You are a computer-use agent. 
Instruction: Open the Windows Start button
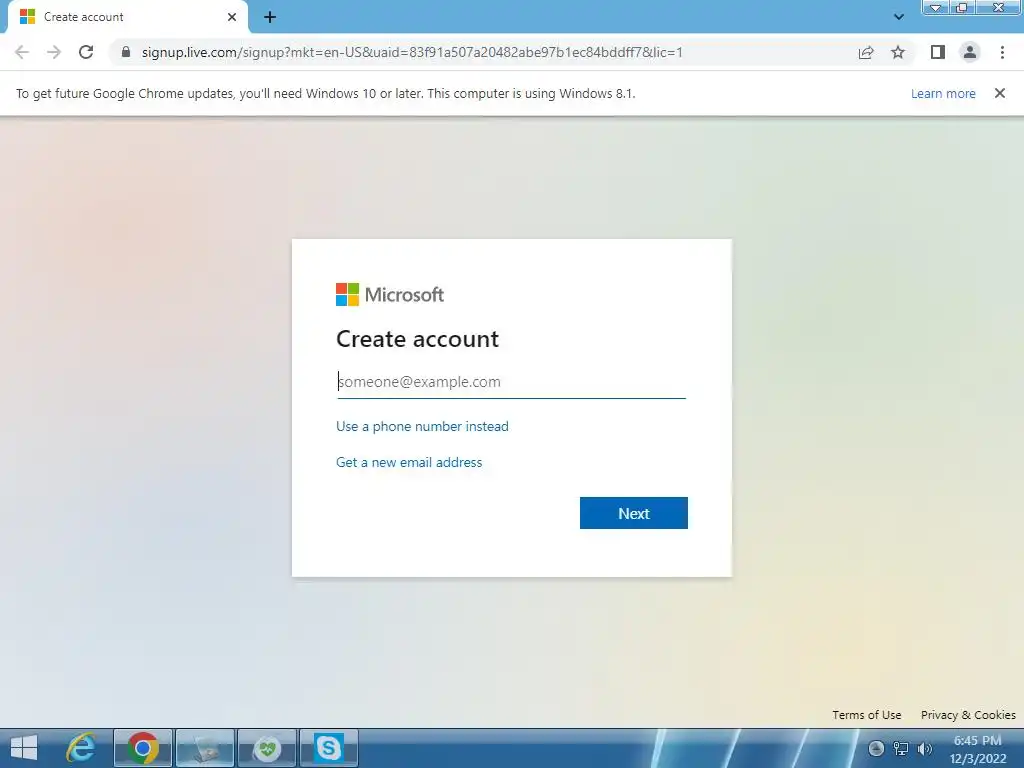click(24, 748)
